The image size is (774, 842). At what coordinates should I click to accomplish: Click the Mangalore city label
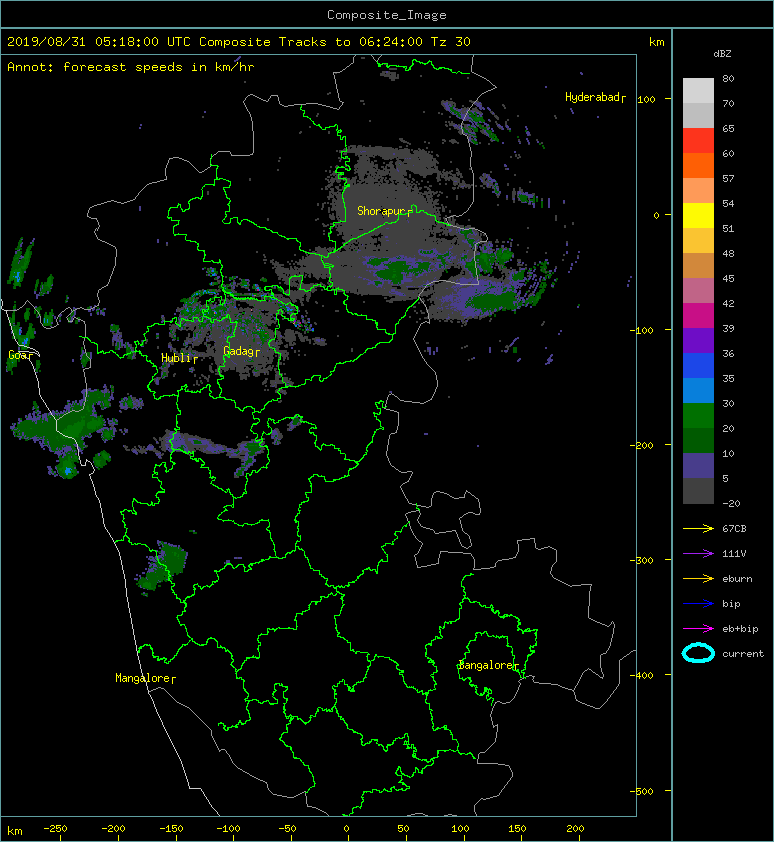coord(145,678)
